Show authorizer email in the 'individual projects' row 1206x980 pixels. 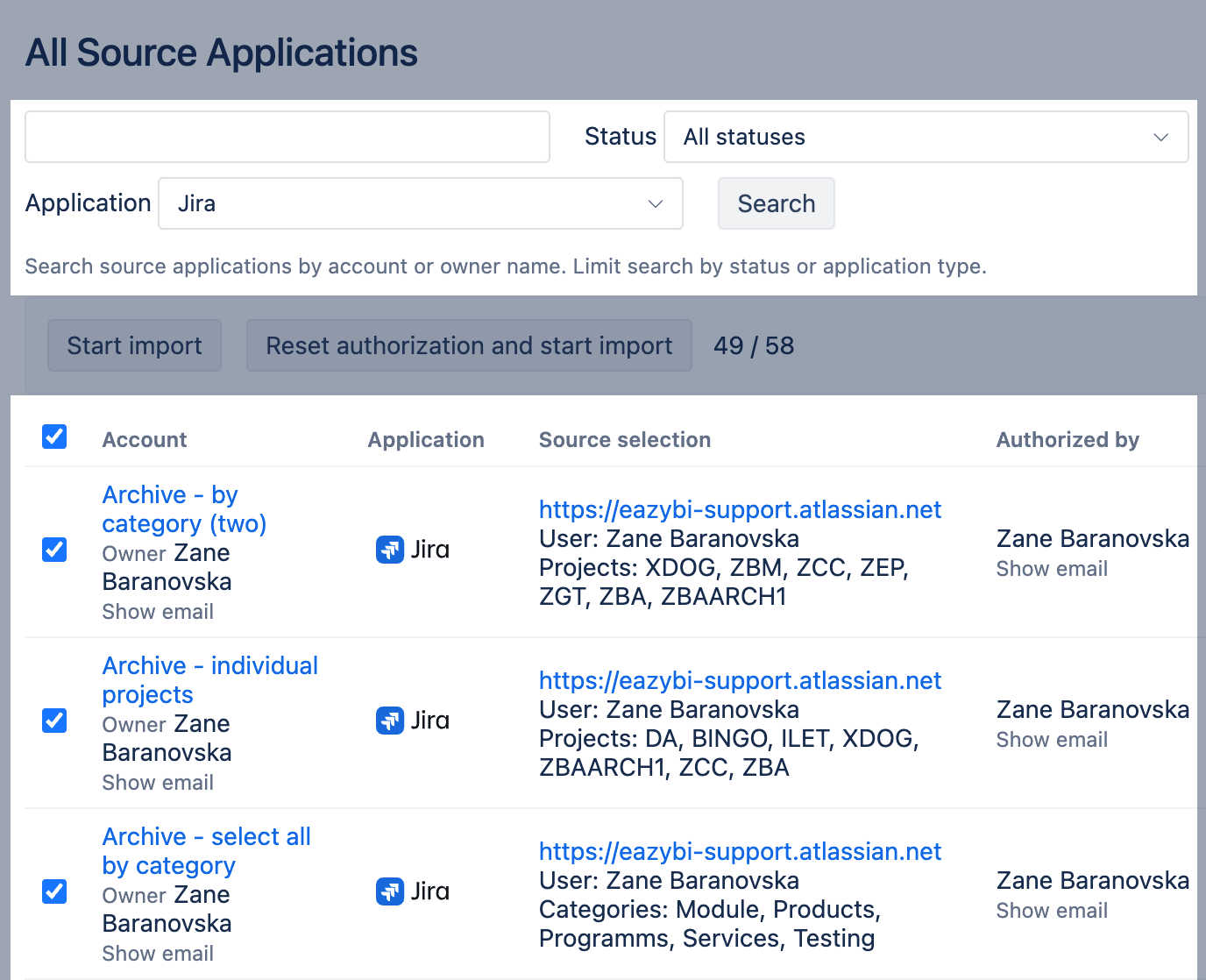click(x=1052, y=740)
